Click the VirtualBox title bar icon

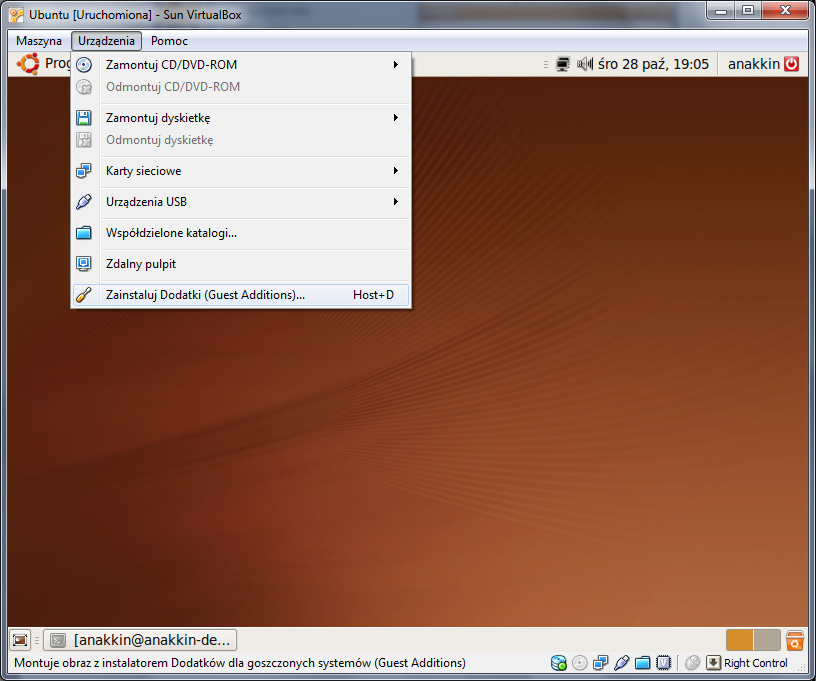coord(16,15)
